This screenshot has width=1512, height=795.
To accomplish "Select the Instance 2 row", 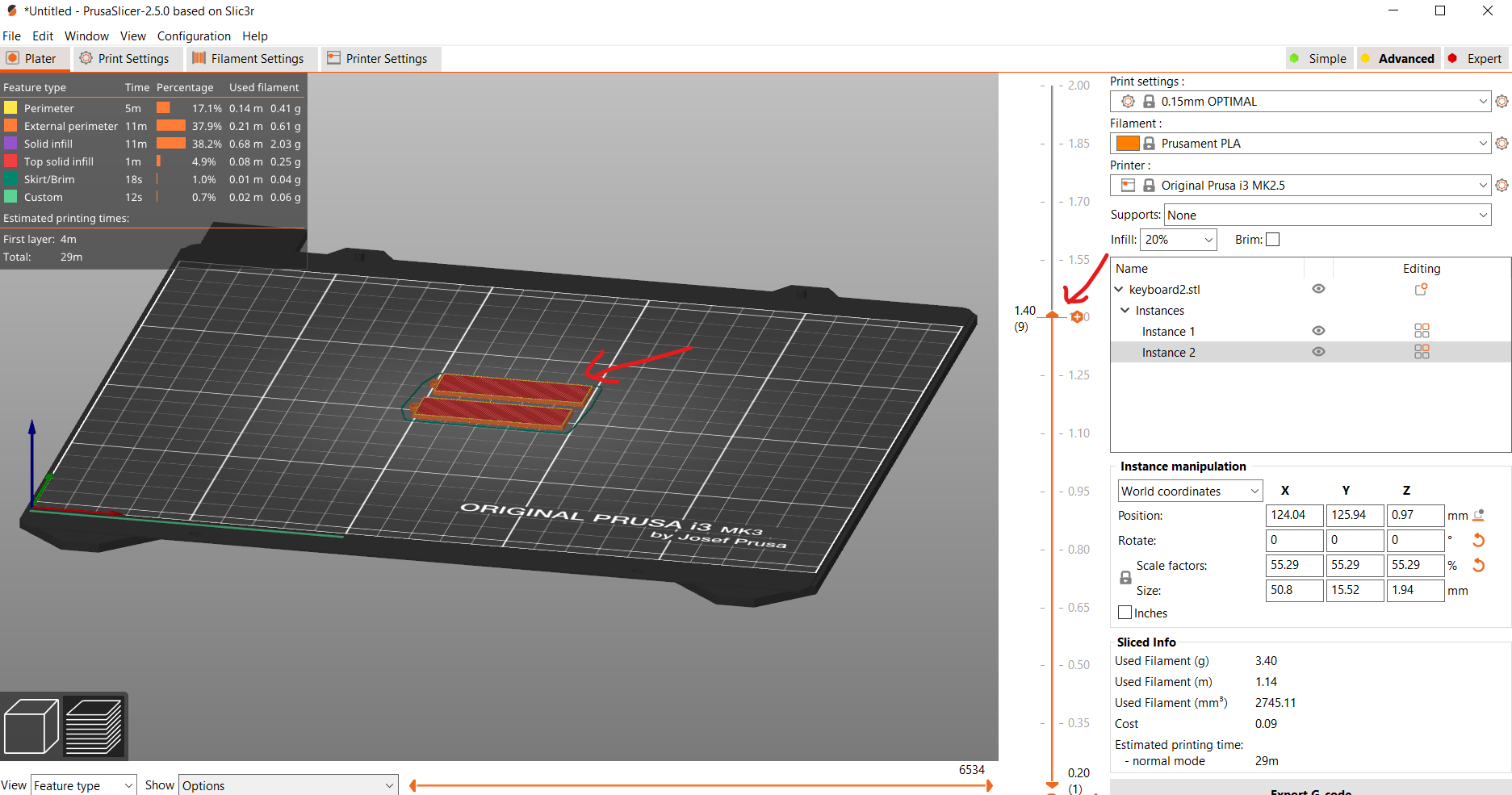I will coord(1311,353).
